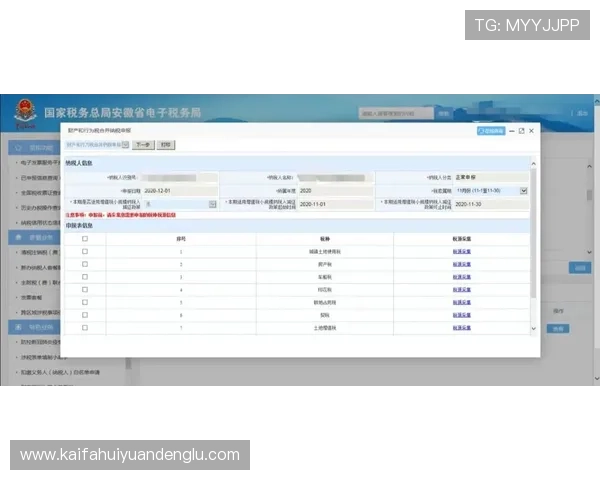Maximize the tax declaration dialog

(521, 131)
